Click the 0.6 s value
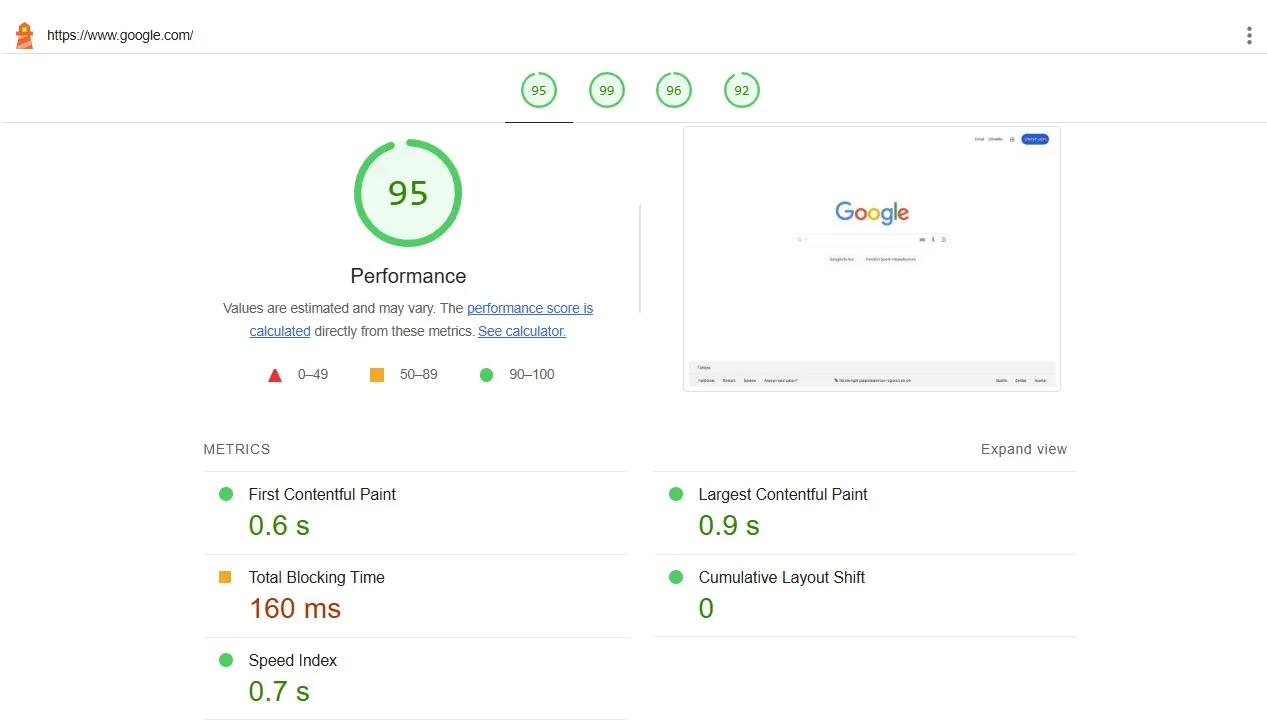 pos(279,525)
